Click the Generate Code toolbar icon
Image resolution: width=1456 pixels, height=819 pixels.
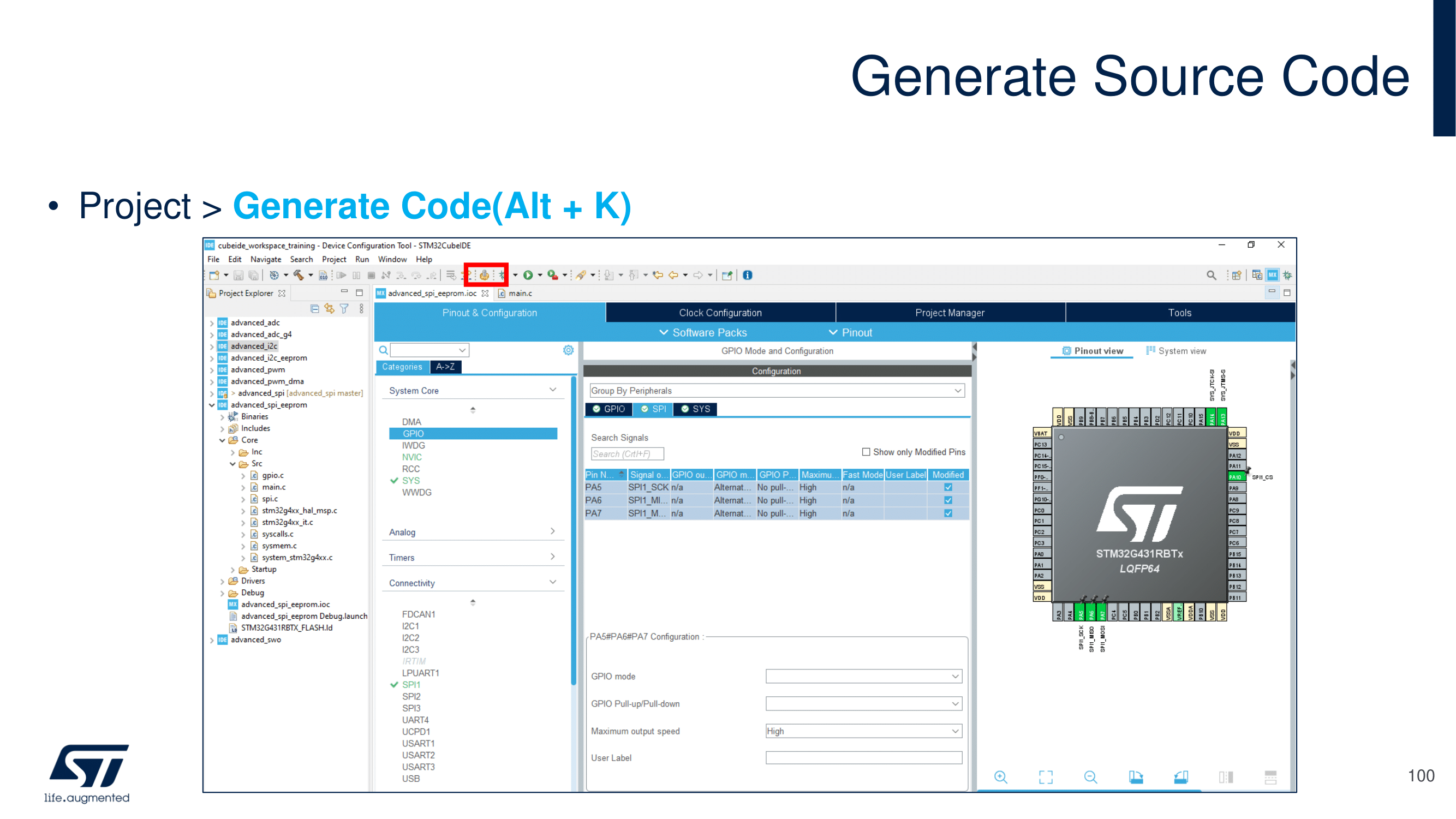click(x=485, y=275)
